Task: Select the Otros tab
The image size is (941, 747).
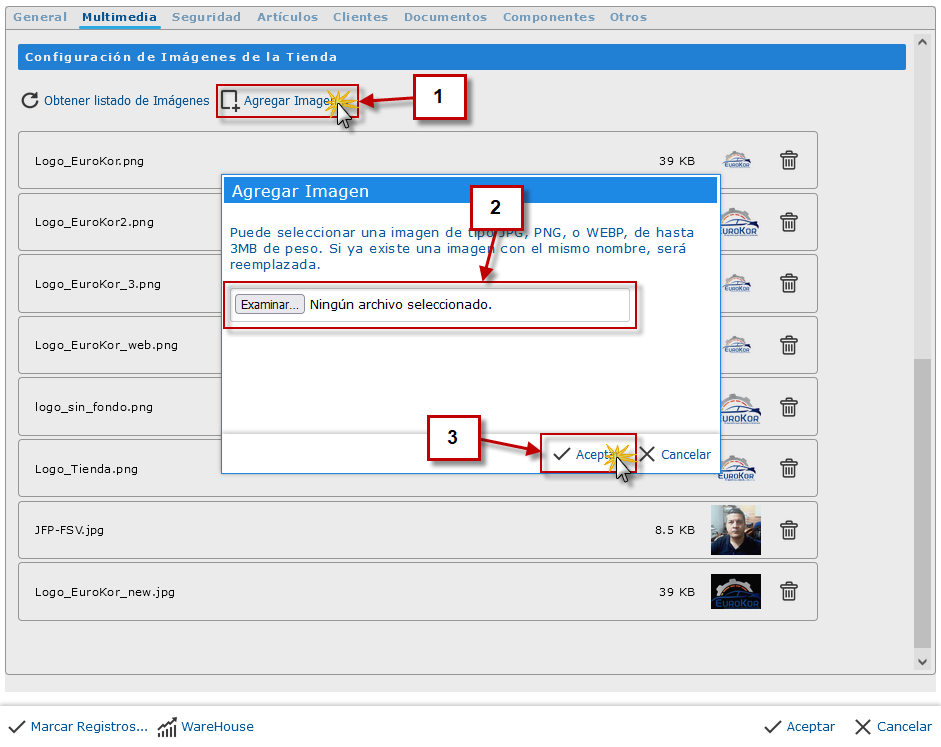Action: [x=628, y=17]
